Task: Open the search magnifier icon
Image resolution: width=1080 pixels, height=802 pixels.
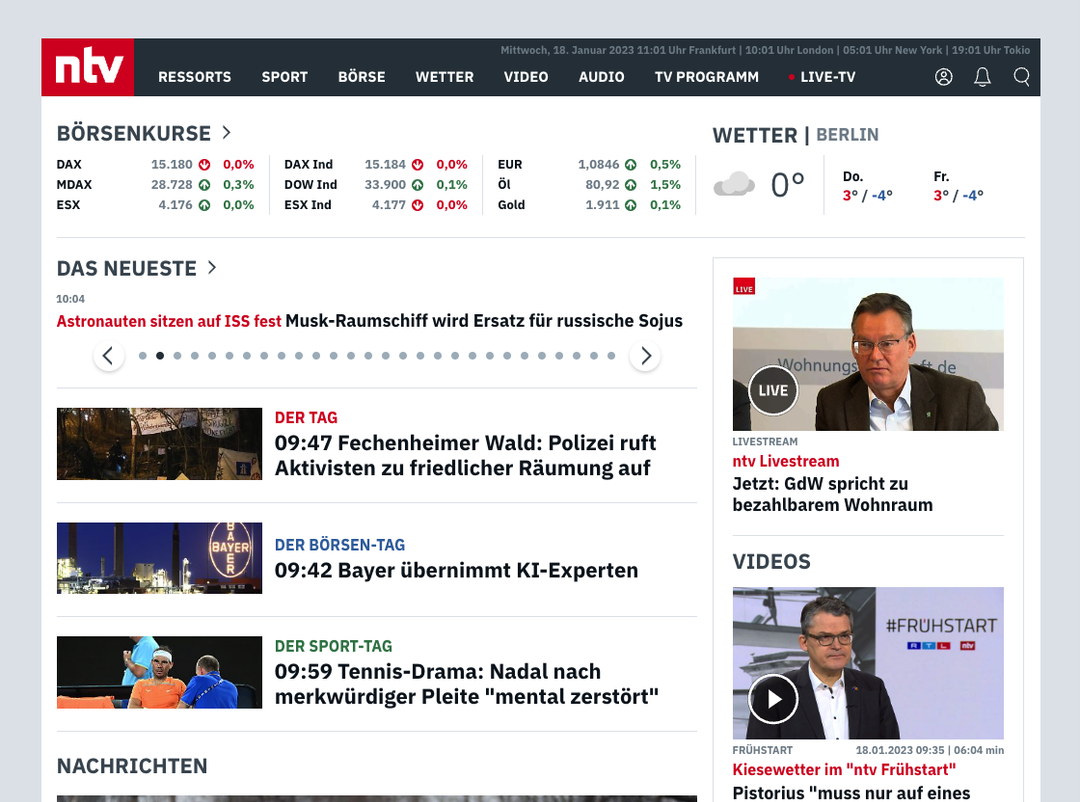Action: point(1021,77)
